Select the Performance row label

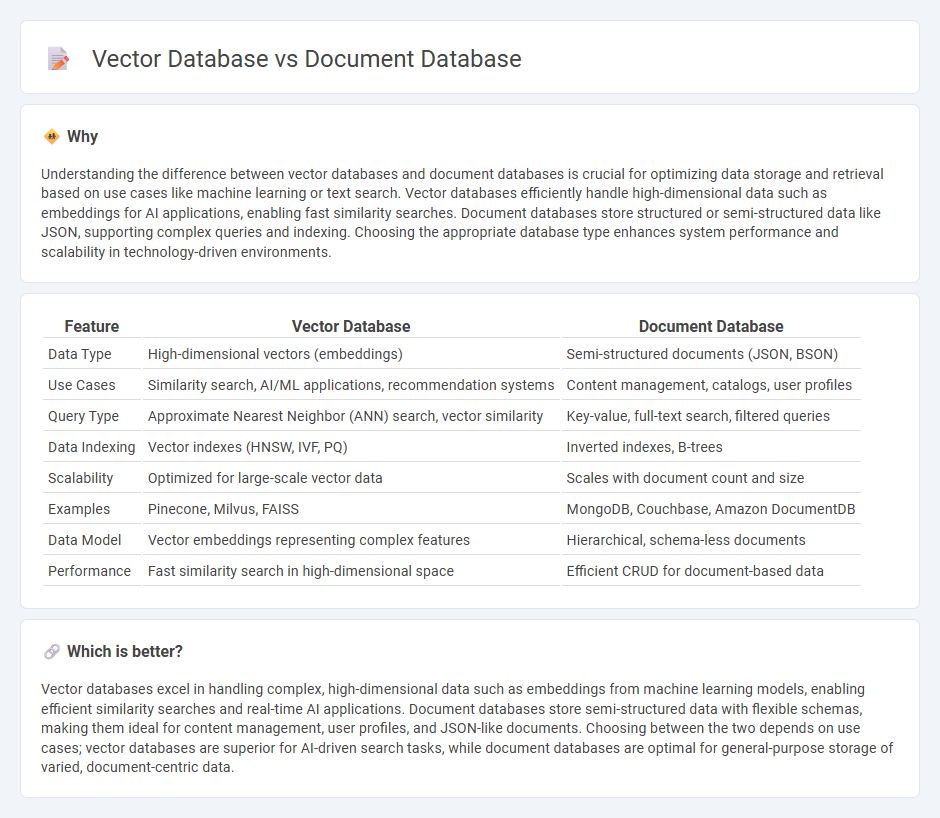point(89,571)
